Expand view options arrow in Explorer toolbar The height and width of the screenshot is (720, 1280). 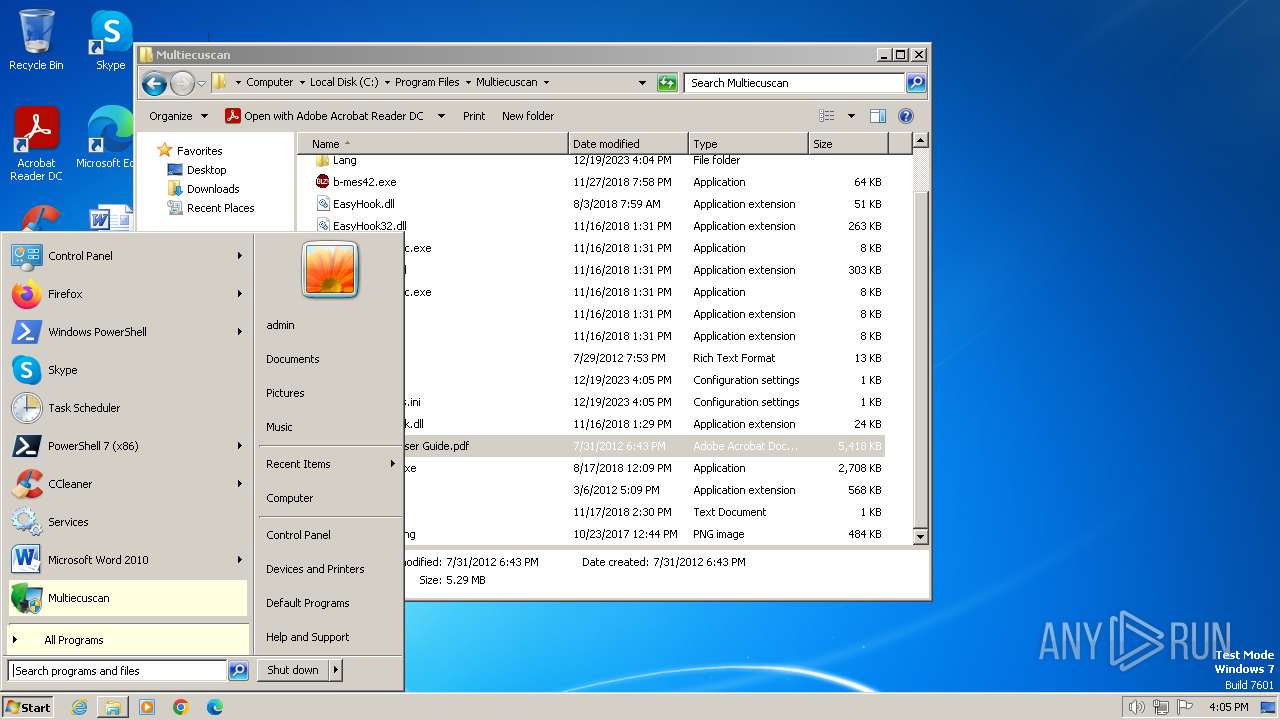tap(851, 116)
